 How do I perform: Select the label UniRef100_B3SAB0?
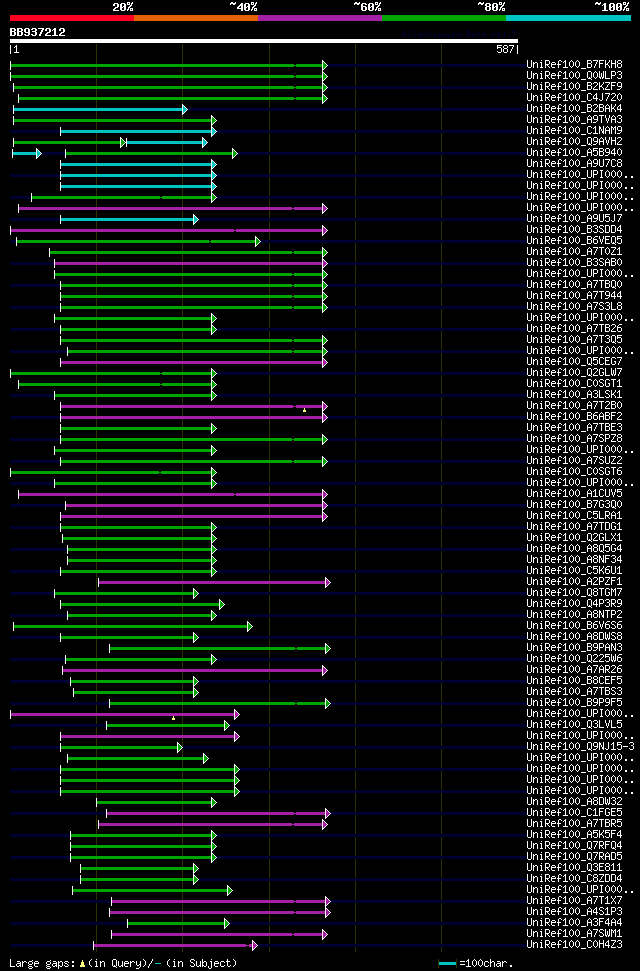click(574, 263)
